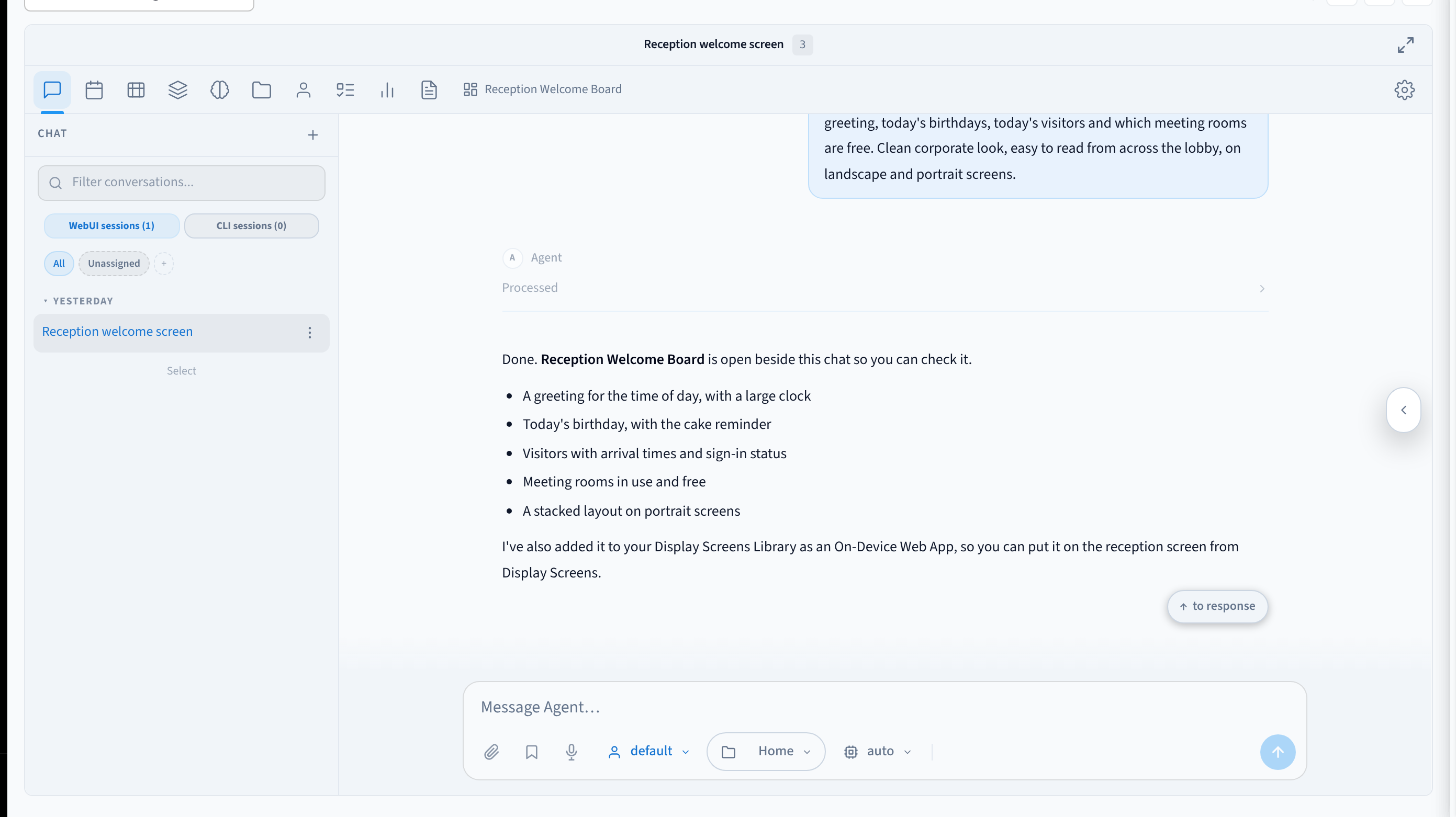Focus the Filter conversations search field
The image size is (1456, 817).
pyautogui.click(x=182, y=183)
